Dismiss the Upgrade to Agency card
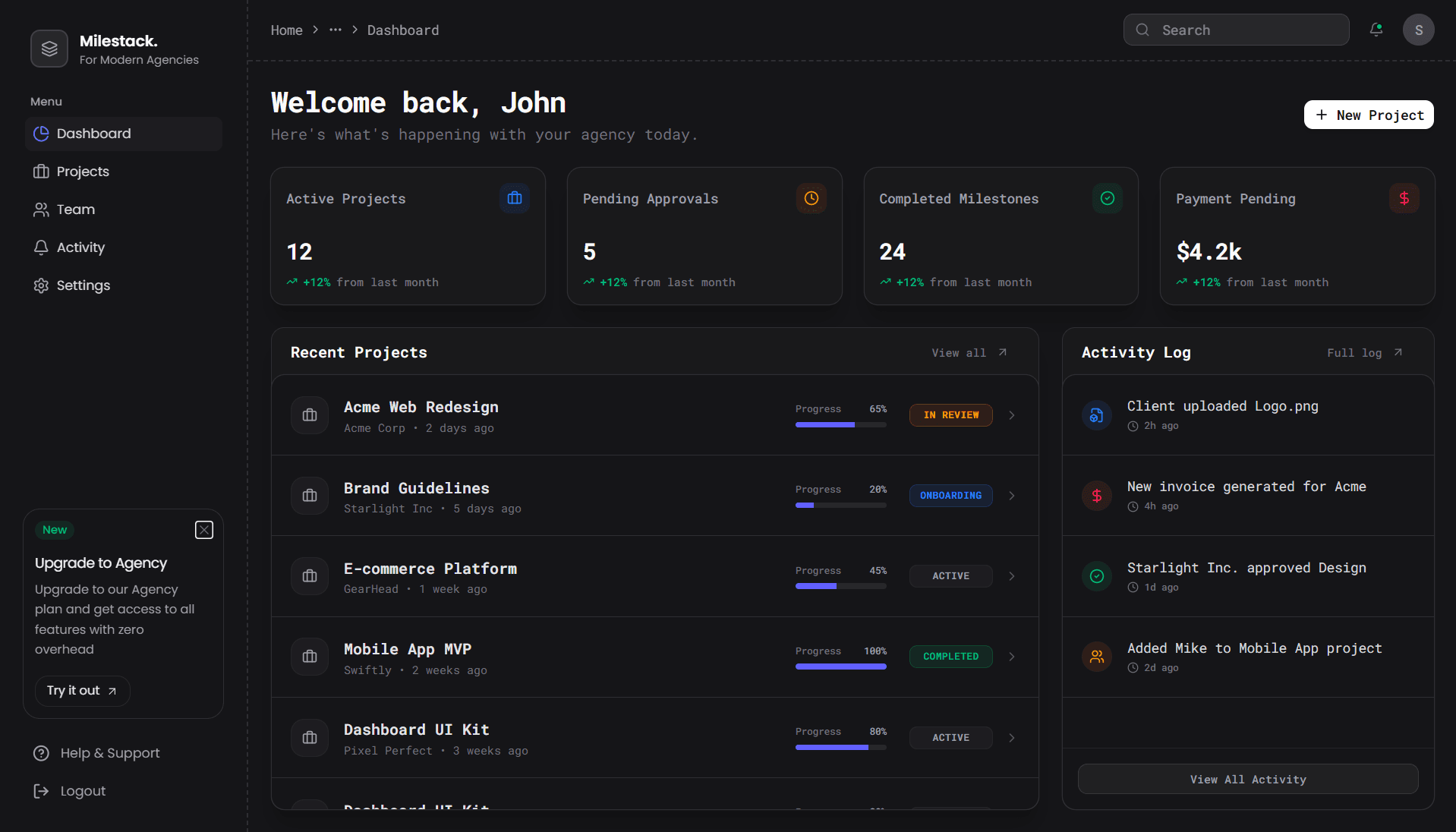This screenshot has width=1456, height=832. (204, 530)
